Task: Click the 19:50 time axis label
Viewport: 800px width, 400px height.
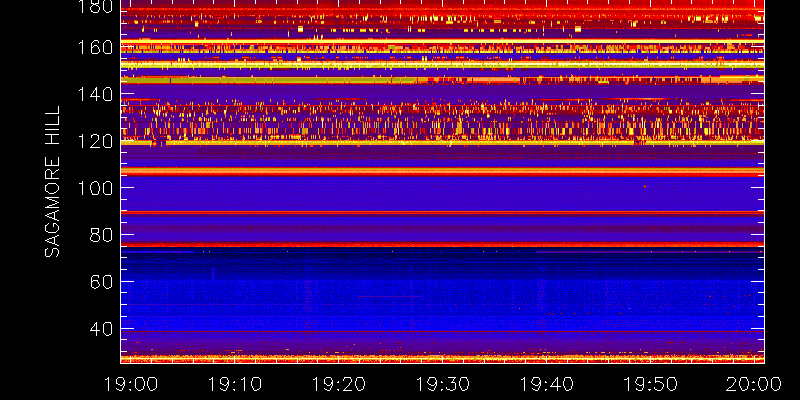Action: coord(651,384)
